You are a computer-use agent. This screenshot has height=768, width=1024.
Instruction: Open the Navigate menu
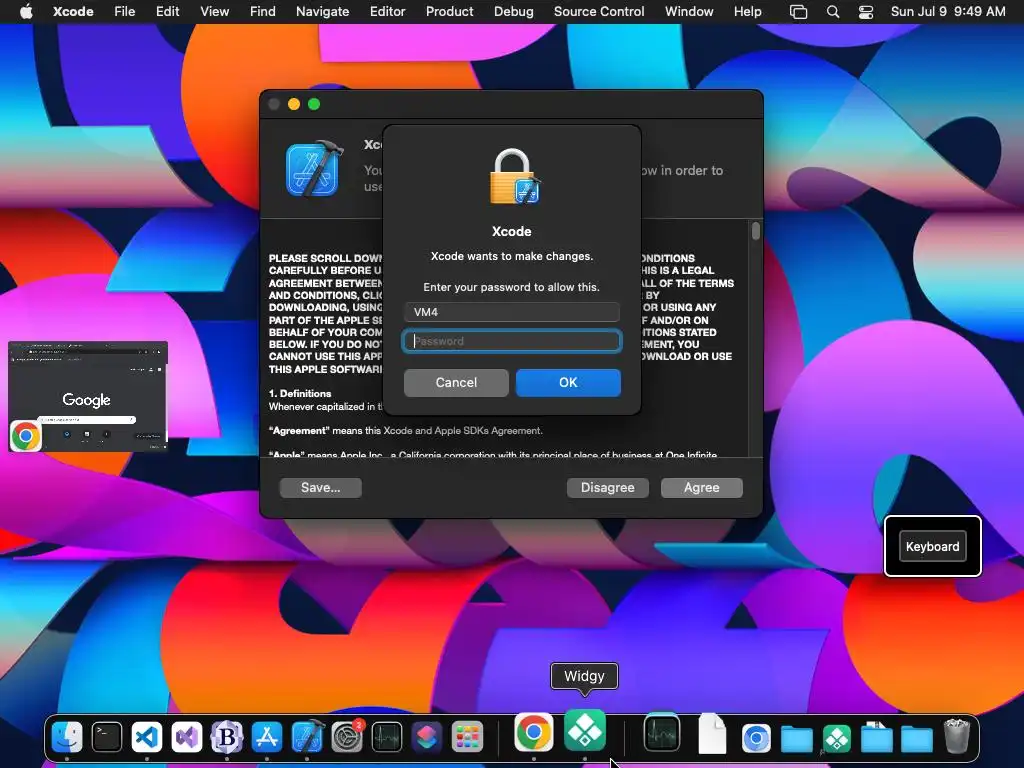323,11
